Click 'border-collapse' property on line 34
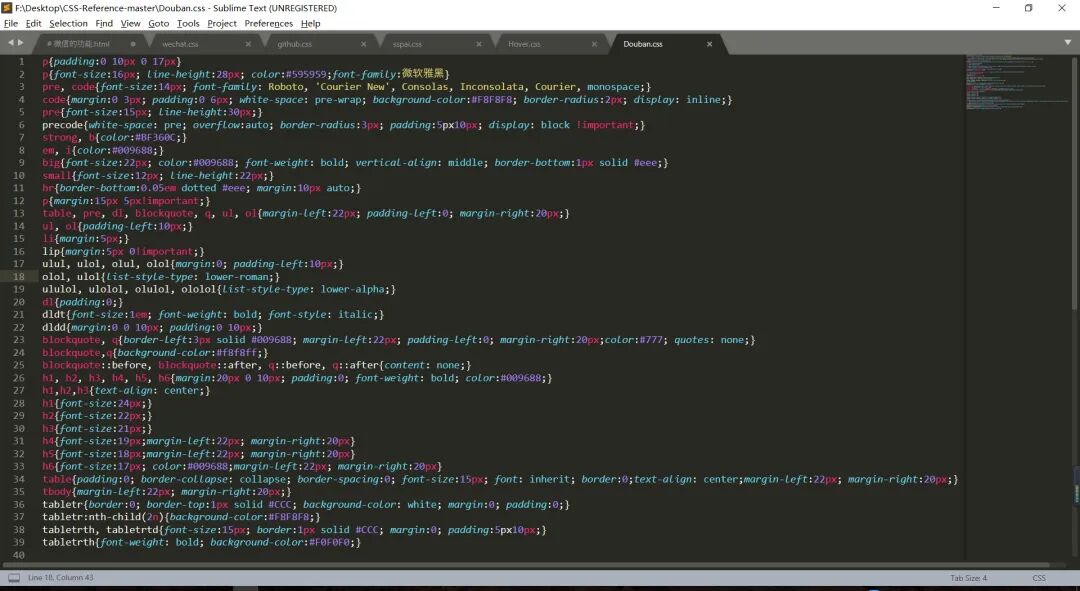1080x591 pixels. click(184, 479)
